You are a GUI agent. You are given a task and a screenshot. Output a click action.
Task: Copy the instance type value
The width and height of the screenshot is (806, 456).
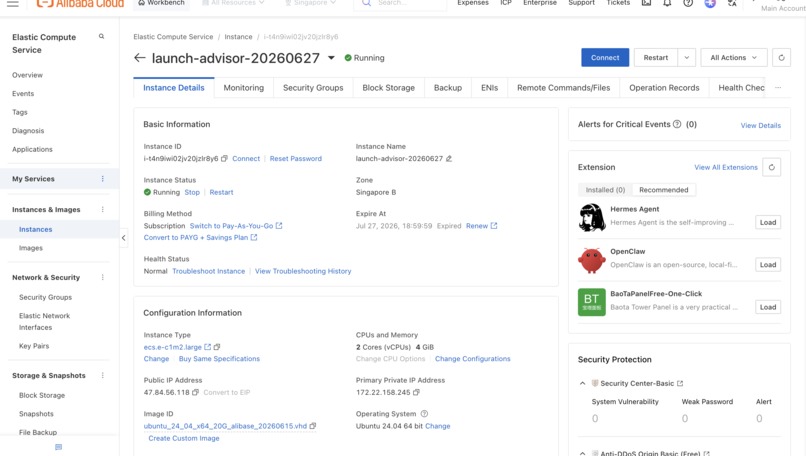coord(217,347)
